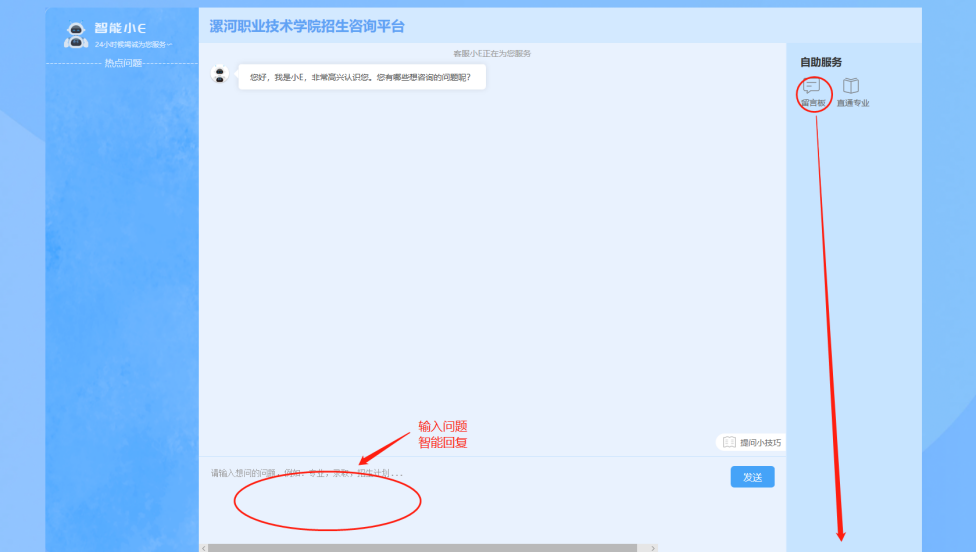The image size is (976, 552).
Task: Send the message with 发送 button
Action: pos(752,477)
